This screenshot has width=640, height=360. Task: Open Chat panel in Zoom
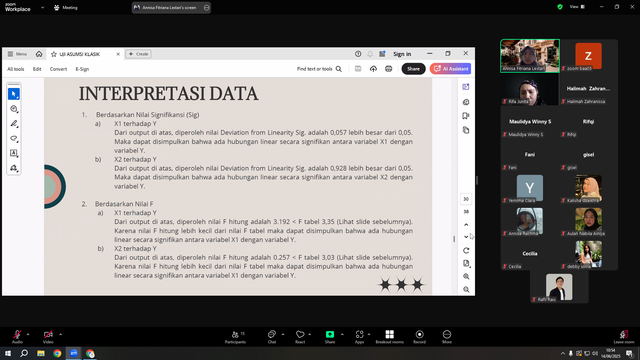pos(272,337)
